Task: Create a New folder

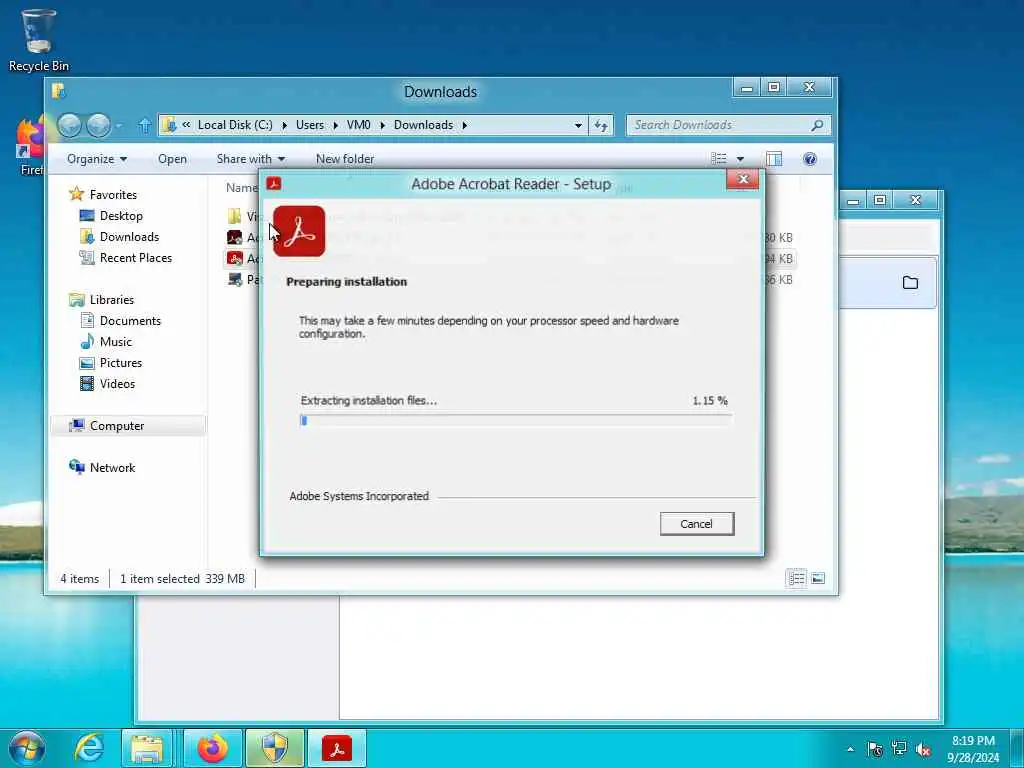Action: [x=345, y=159]
